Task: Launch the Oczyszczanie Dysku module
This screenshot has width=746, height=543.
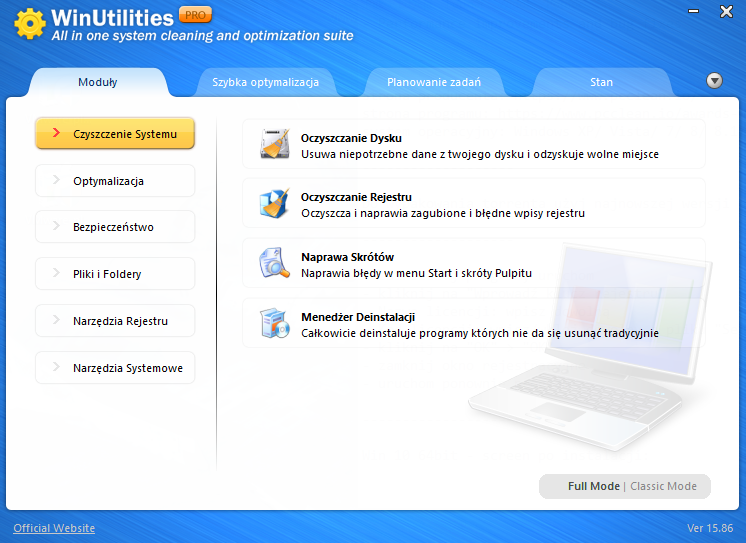Action: (474, 144)
